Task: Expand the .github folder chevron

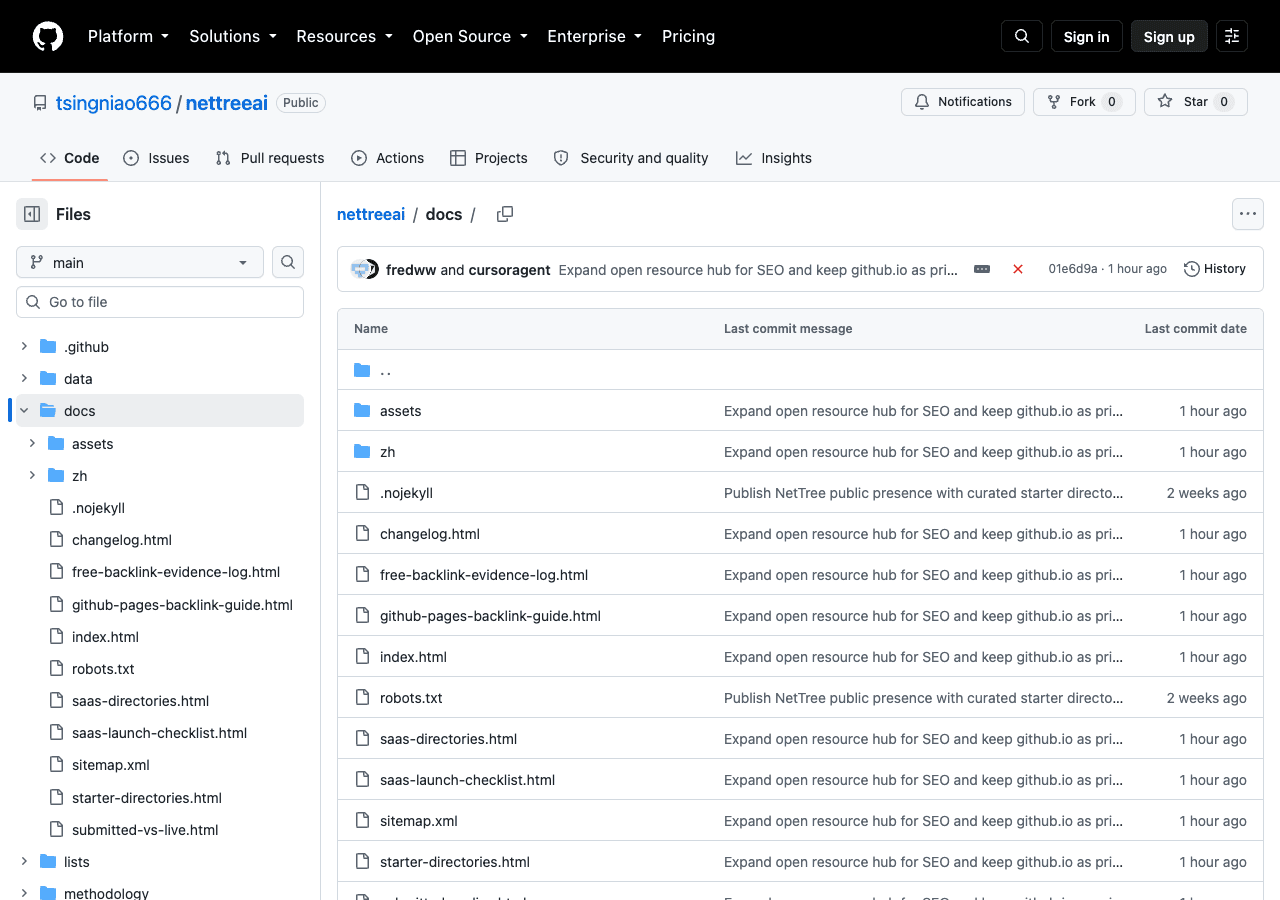Action: (24, 347)
